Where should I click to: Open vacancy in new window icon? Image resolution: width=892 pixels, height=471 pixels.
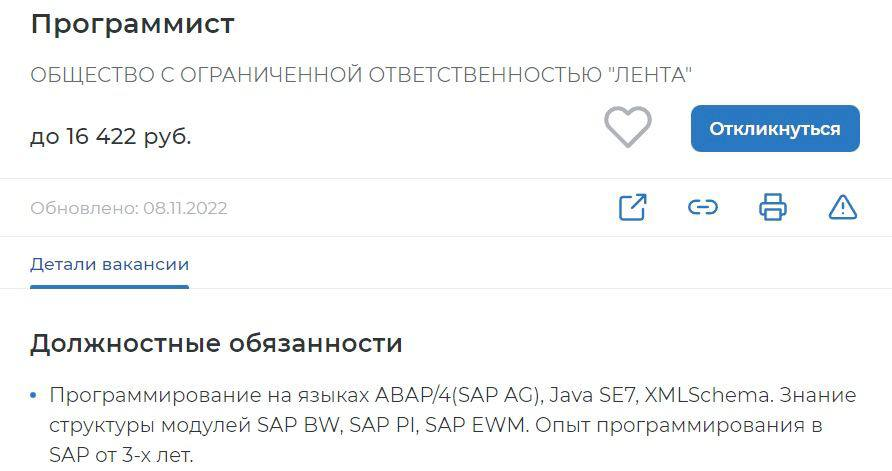tap(633, 207)
